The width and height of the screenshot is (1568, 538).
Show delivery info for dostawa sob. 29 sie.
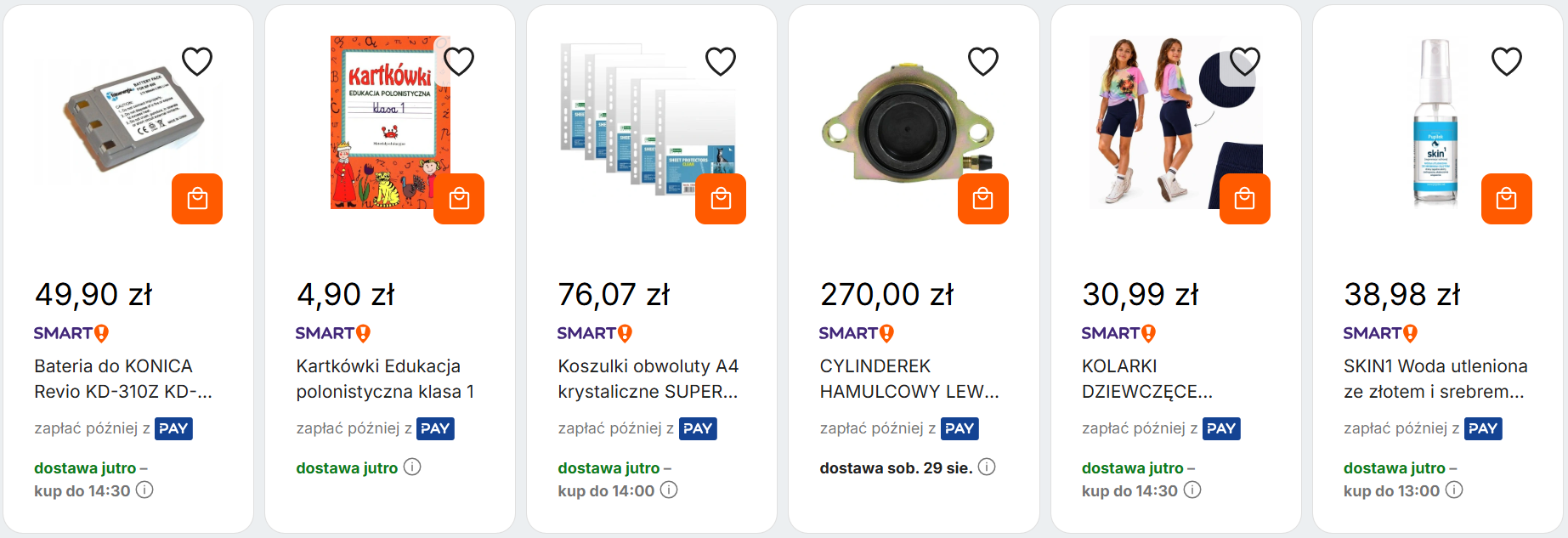point(987,467)
